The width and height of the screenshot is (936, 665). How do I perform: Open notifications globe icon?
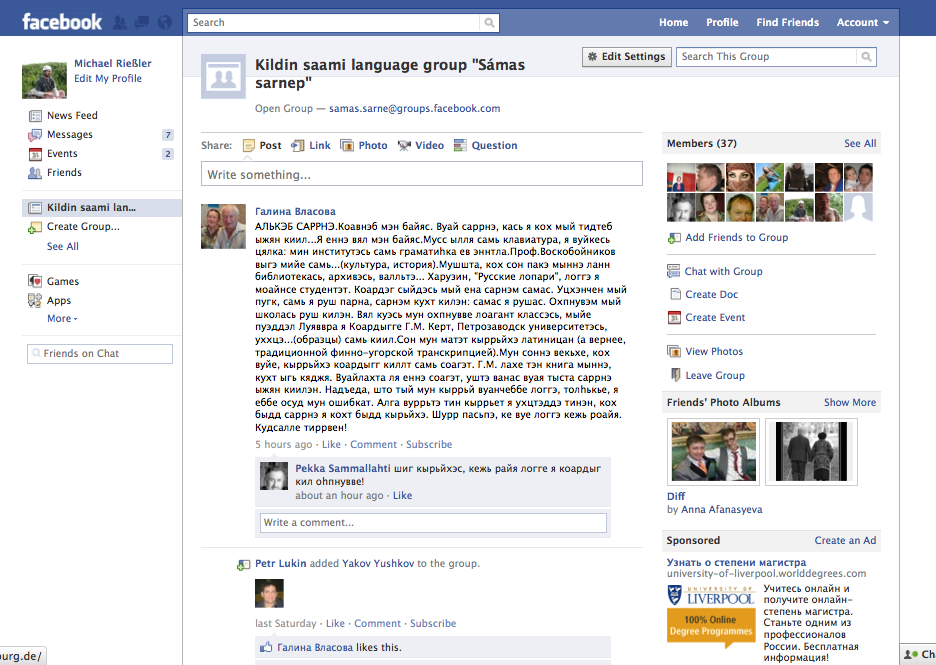165,23
